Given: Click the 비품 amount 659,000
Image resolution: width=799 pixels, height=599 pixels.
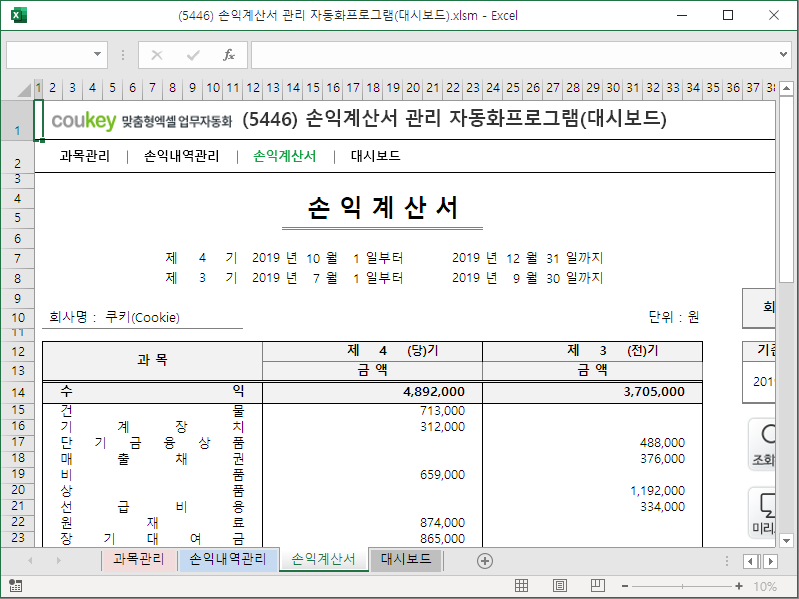Looking at the screenshot, I should coord(442,475).
